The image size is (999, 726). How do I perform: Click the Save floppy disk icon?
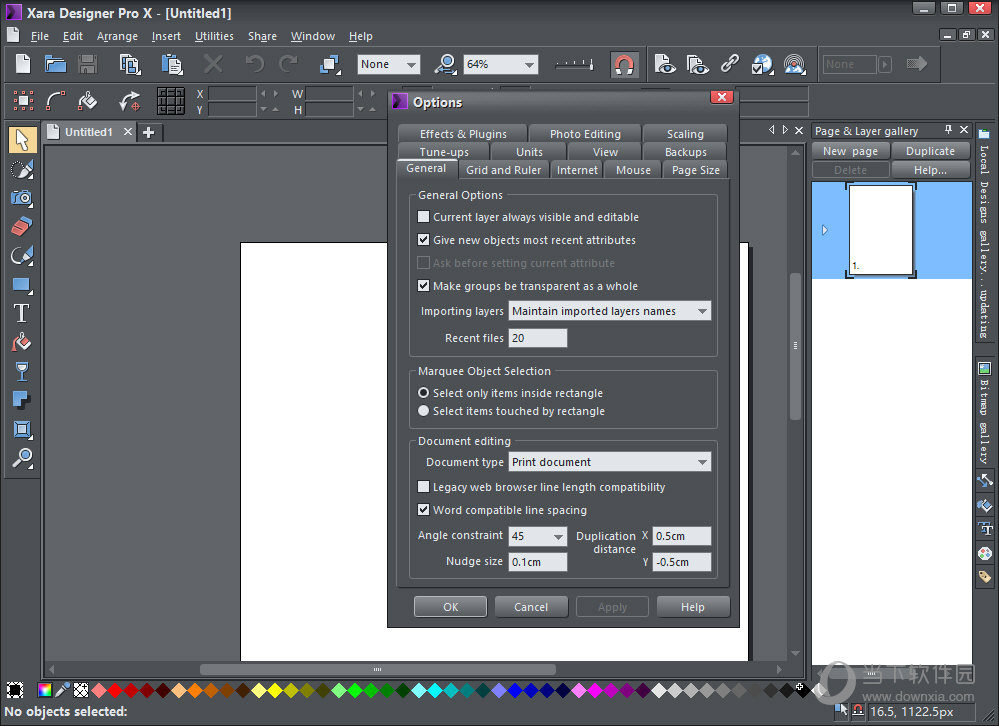tap(87, 64)
